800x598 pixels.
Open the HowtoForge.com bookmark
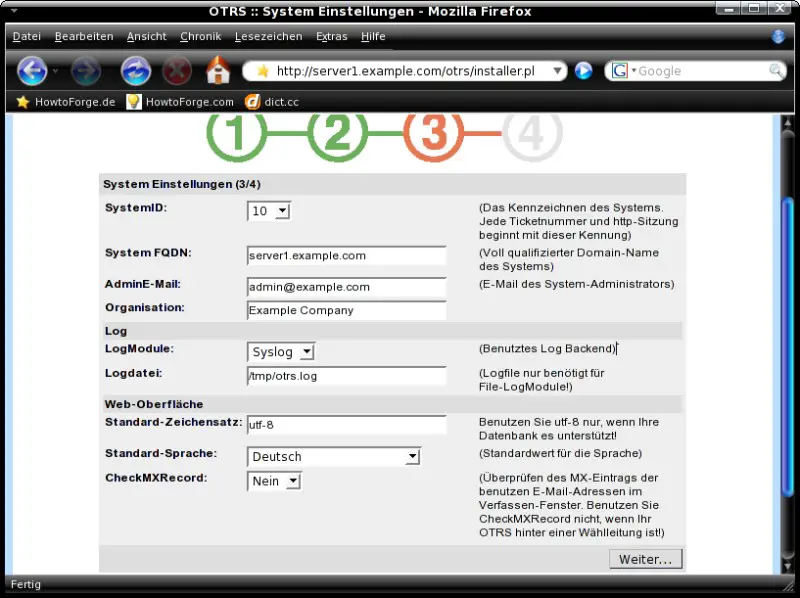(181, 102)
